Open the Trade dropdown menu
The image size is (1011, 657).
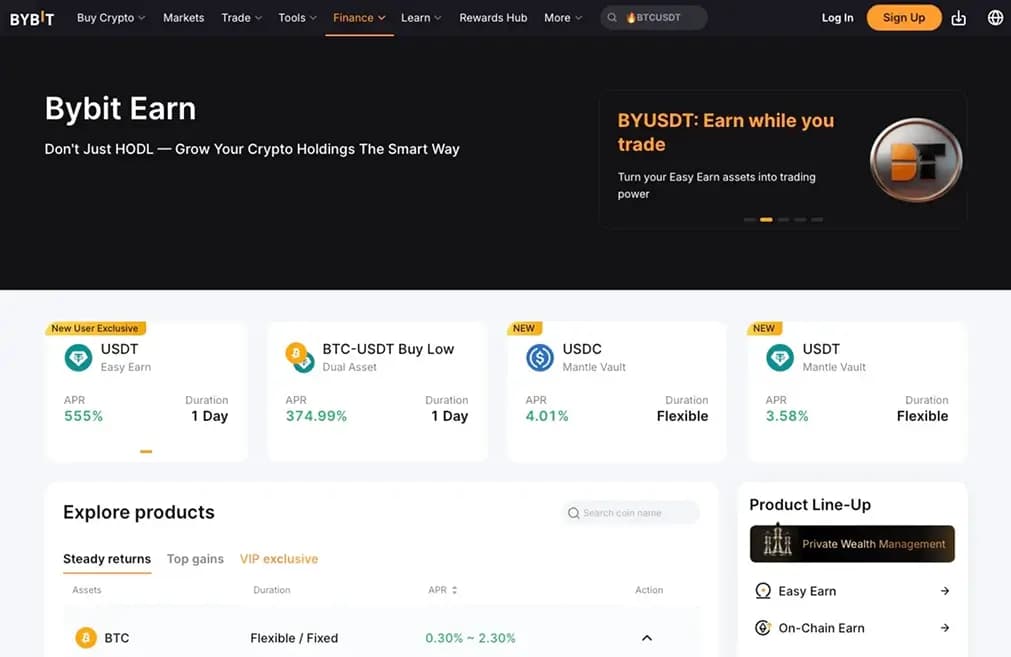point(241,18)
